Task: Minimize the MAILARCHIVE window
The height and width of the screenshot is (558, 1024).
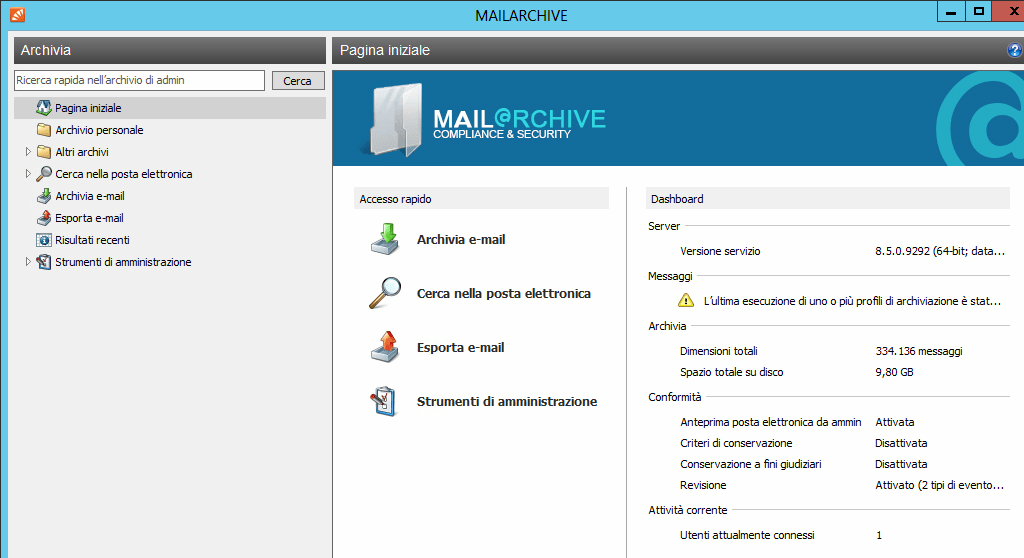Action: point(951,11)
